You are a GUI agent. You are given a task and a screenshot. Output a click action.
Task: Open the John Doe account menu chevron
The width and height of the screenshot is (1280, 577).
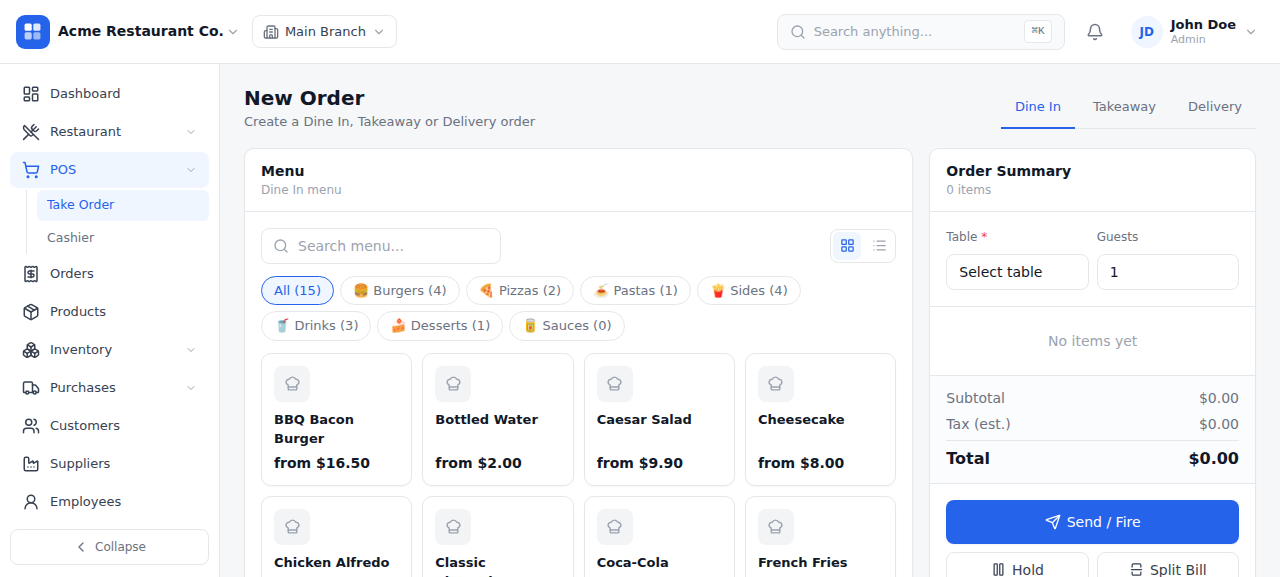[1250, 32]
